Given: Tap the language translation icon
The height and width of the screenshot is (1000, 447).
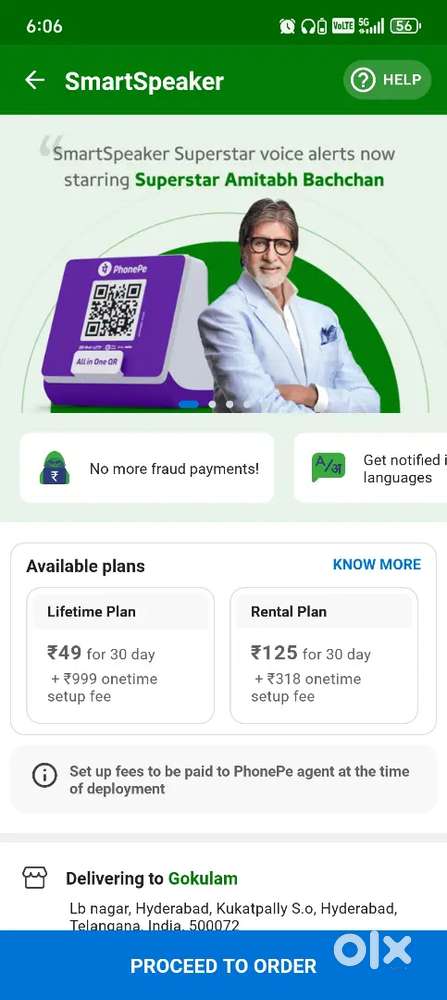Looking at the screenshot, I should [x=328, y=467].
